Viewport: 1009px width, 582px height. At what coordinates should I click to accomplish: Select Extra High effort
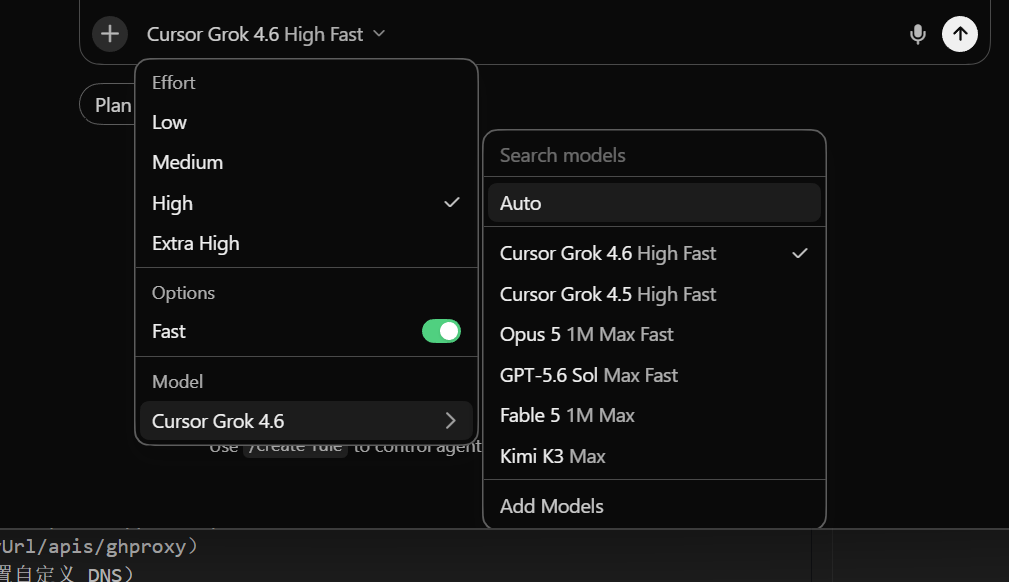click(x=306, y=243)
